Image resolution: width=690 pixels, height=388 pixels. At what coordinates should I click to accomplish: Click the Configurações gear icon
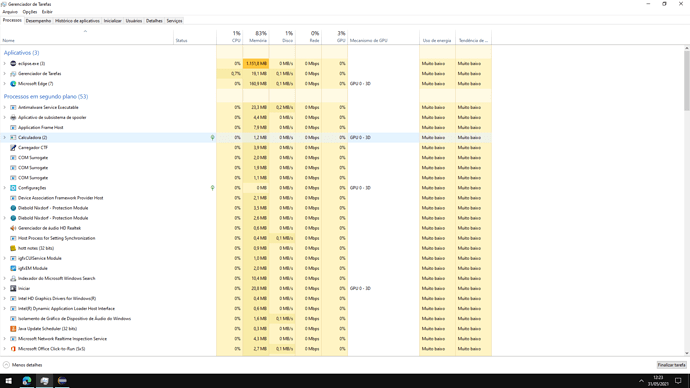[13, 188]
